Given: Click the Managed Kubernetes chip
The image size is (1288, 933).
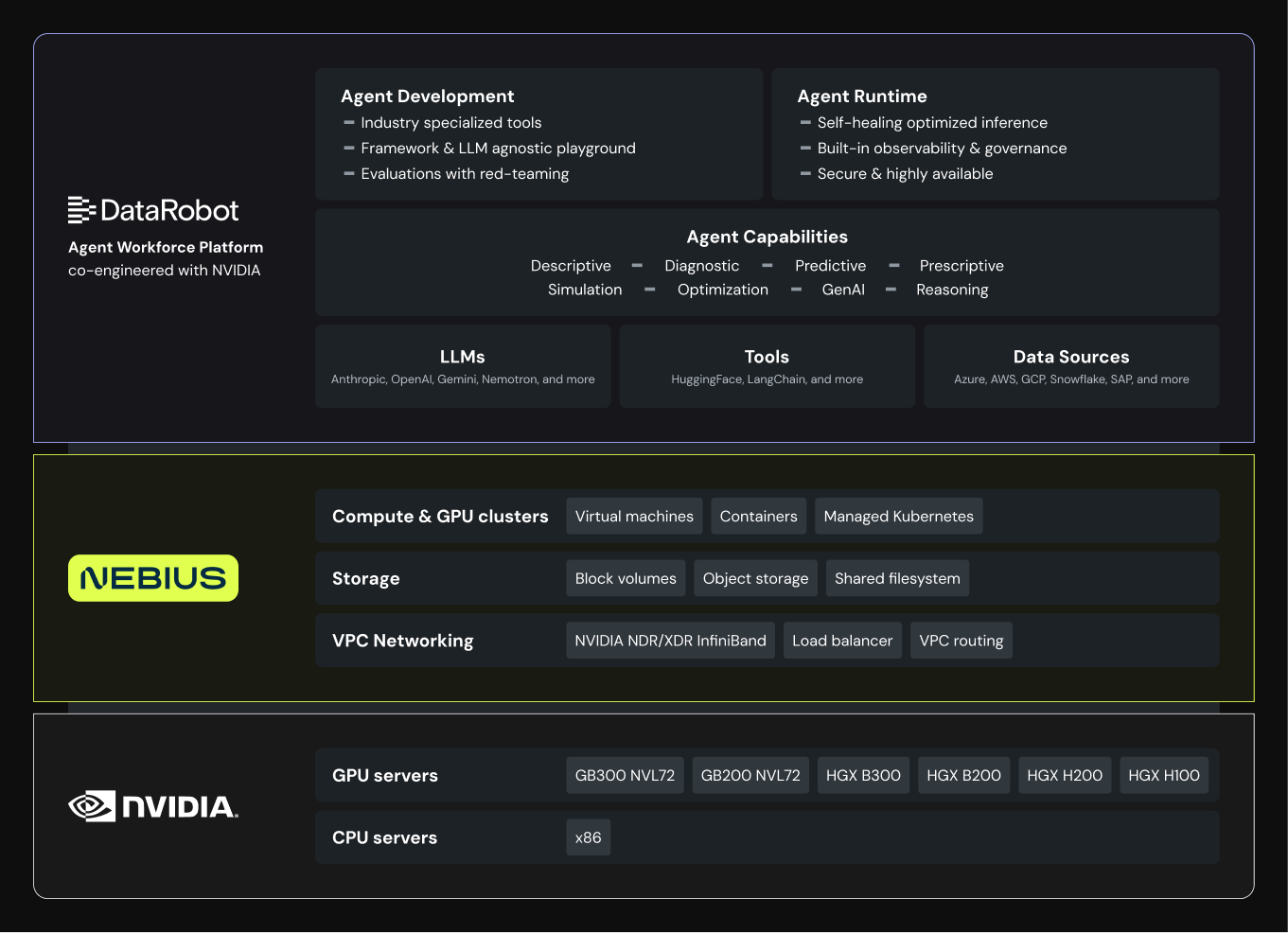Looking at the screenshot, I should pos(898,517).
